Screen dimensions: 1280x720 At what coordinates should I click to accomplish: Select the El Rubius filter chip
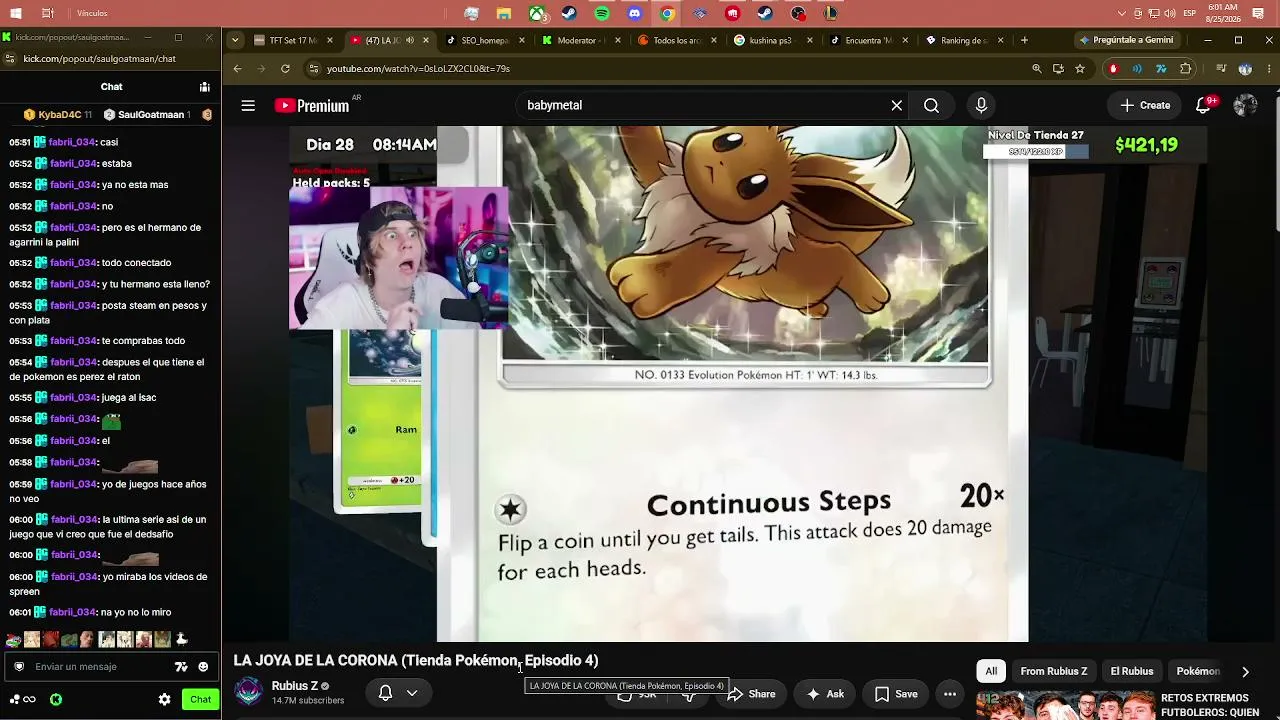pos(1132,671)
